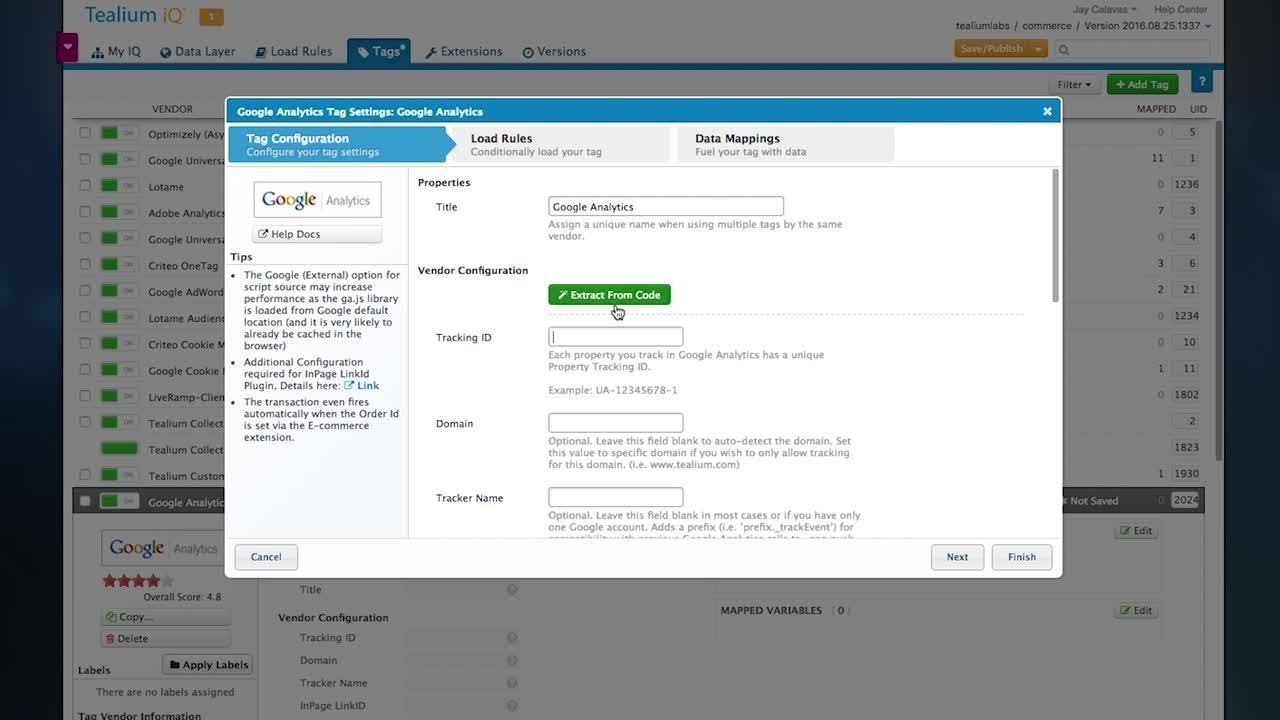Toggle the Optimizely tag on/off switch
Viewport: 1280px width, 720px height.
[x=119, y=133]
